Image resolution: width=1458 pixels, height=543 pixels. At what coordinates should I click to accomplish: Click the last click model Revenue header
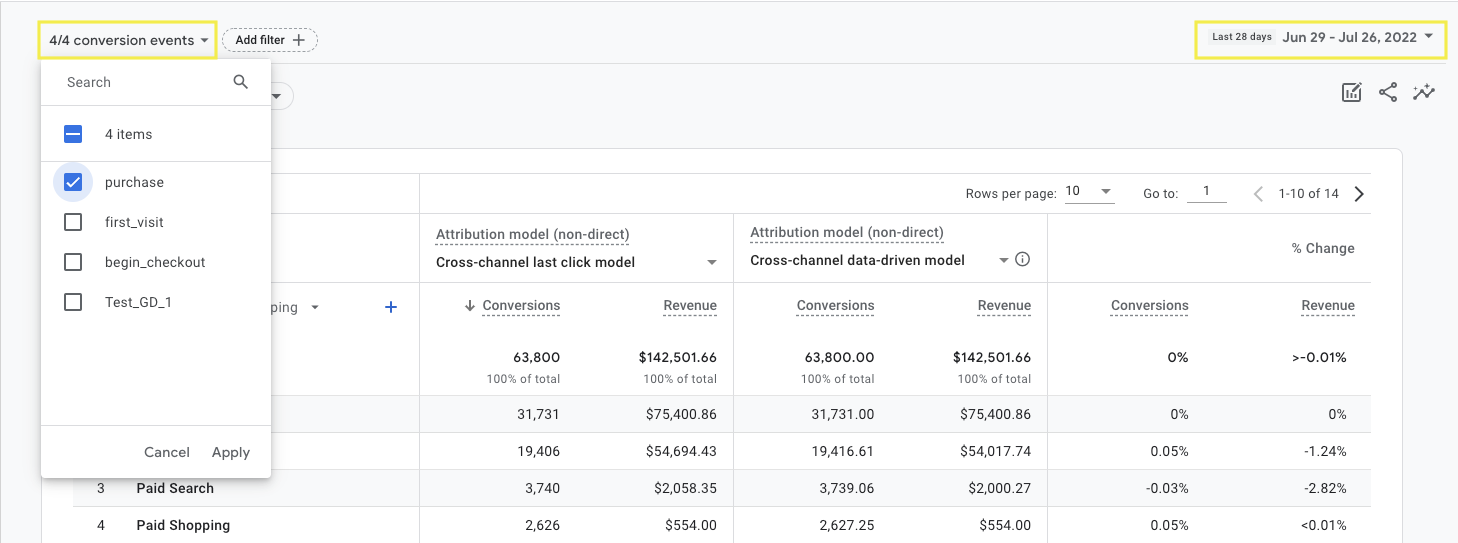(x=690, y=306)
